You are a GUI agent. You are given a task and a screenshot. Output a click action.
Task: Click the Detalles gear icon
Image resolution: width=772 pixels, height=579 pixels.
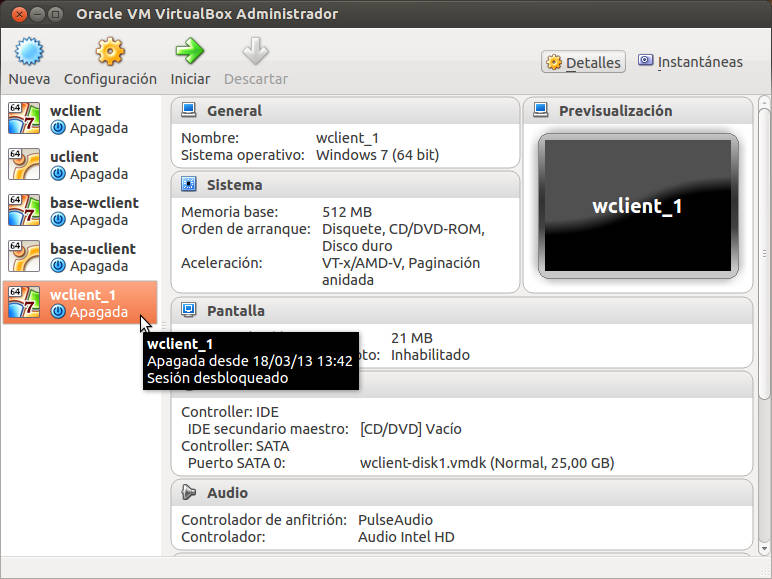pos(554,63)
